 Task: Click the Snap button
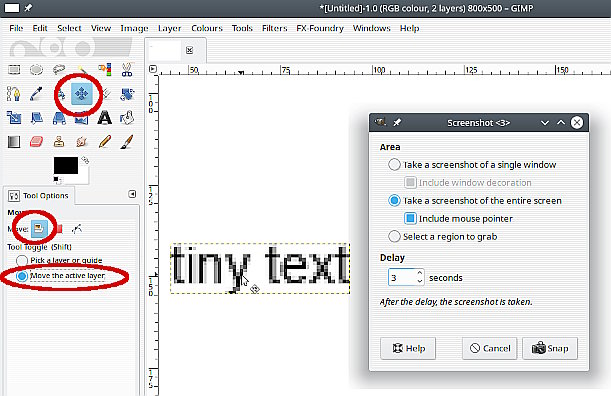tap(550, 348)
